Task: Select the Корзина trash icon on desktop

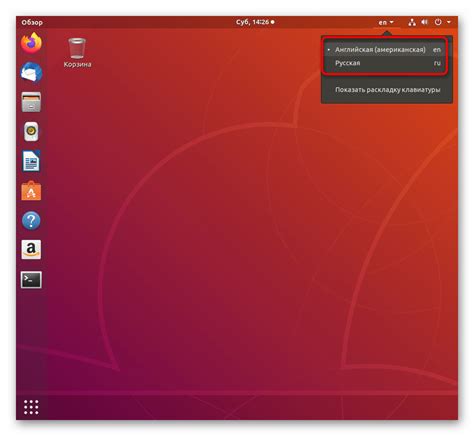Action: pyautogui.click(x=77, y=53)
